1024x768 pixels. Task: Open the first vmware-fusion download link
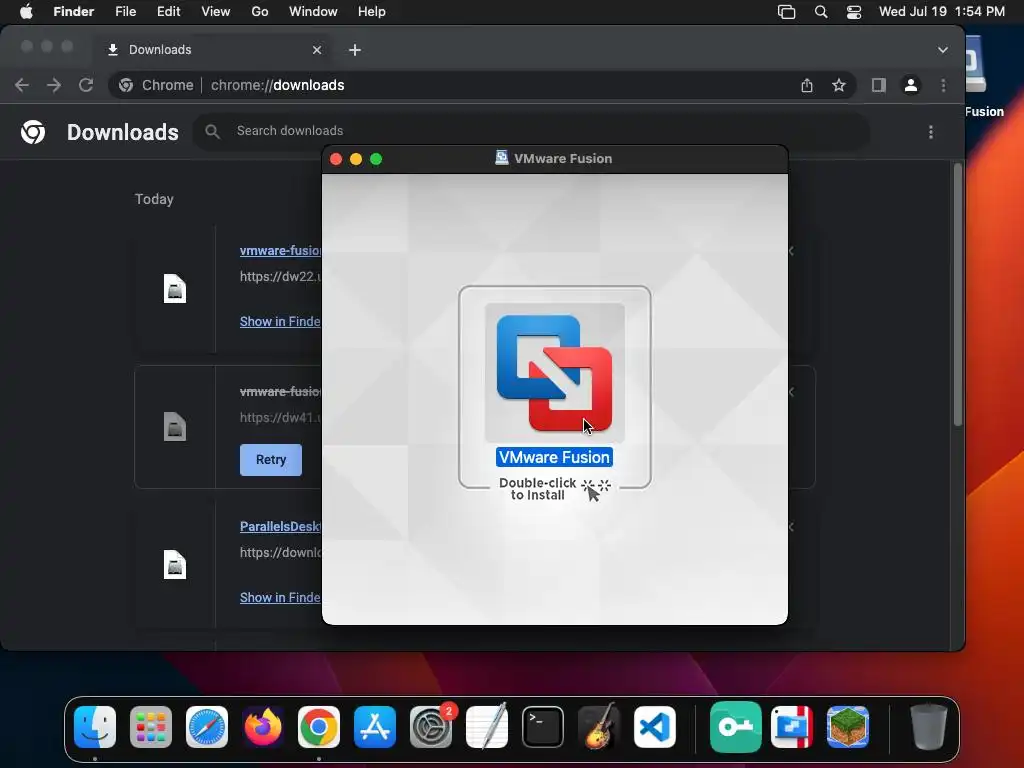[x=280, y=251]
